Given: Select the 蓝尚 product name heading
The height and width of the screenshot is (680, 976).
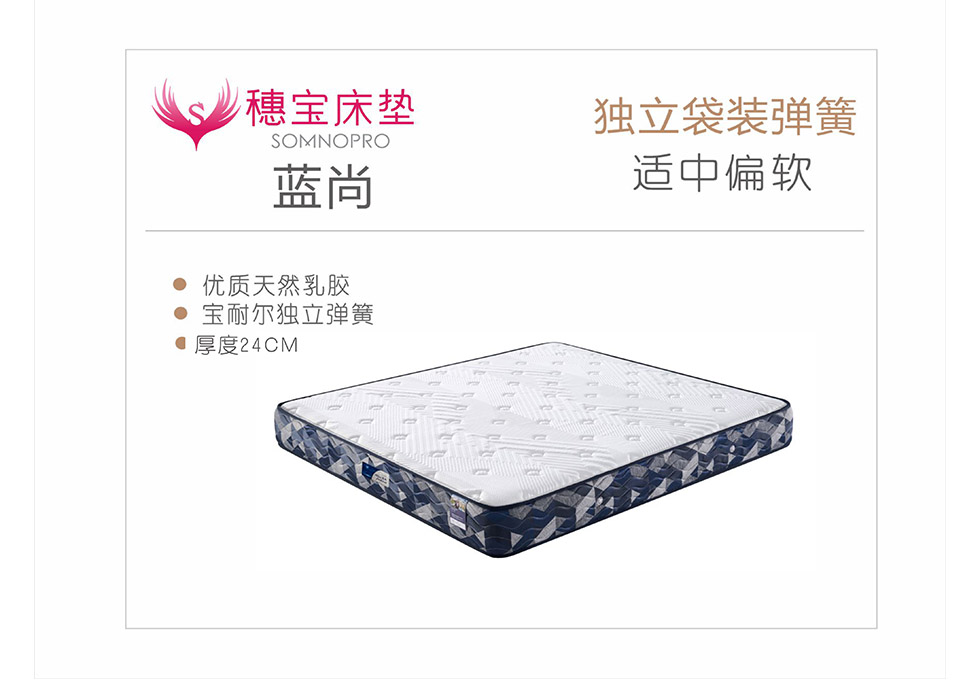Looking at the screenshot, I should (322, 187).
